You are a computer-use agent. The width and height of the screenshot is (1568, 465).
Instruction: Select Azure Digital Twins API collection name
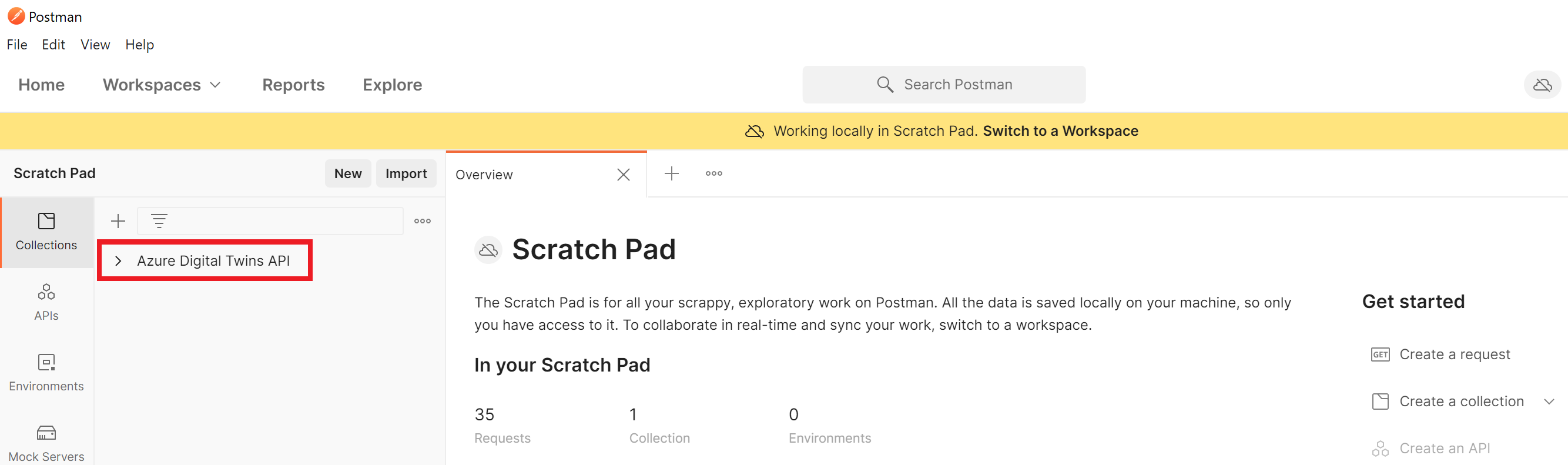tap(213, 260)
